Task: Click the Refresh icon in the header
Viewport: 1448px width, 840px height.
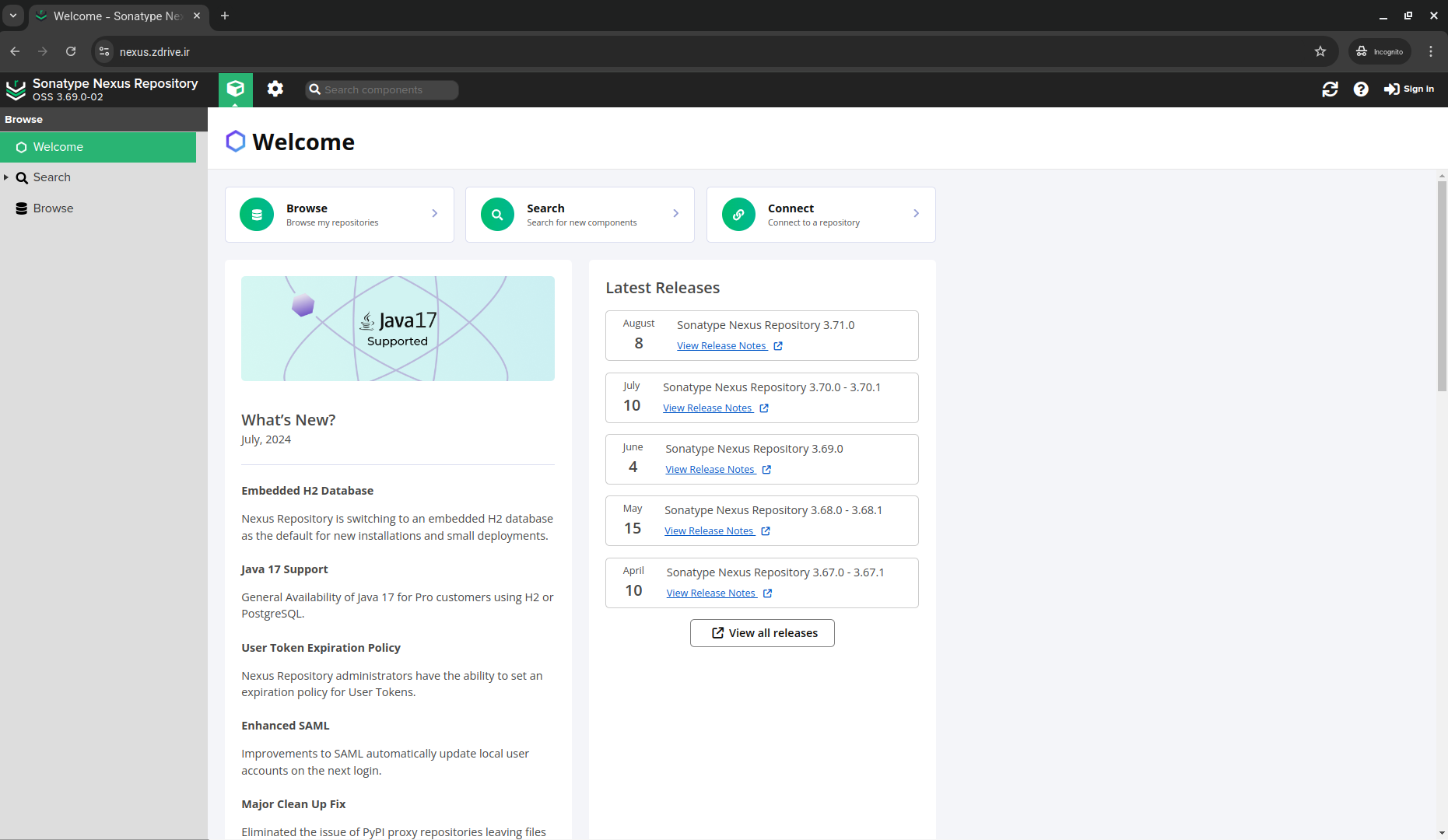Action: (1331, 89)
